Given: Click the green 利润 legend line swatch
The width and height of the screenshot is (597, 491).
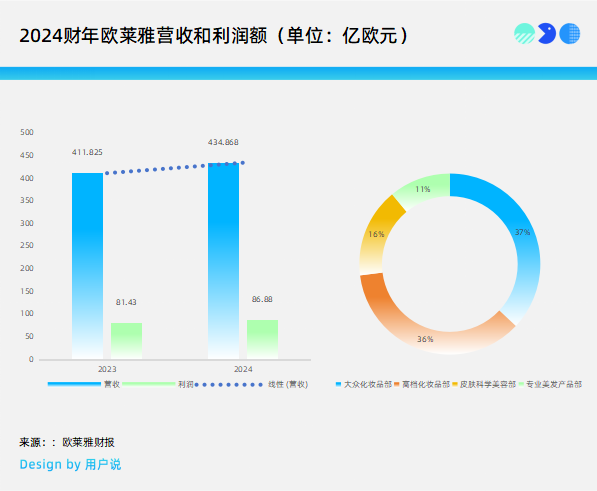Looking at the screenshot, I should [149, 384].
